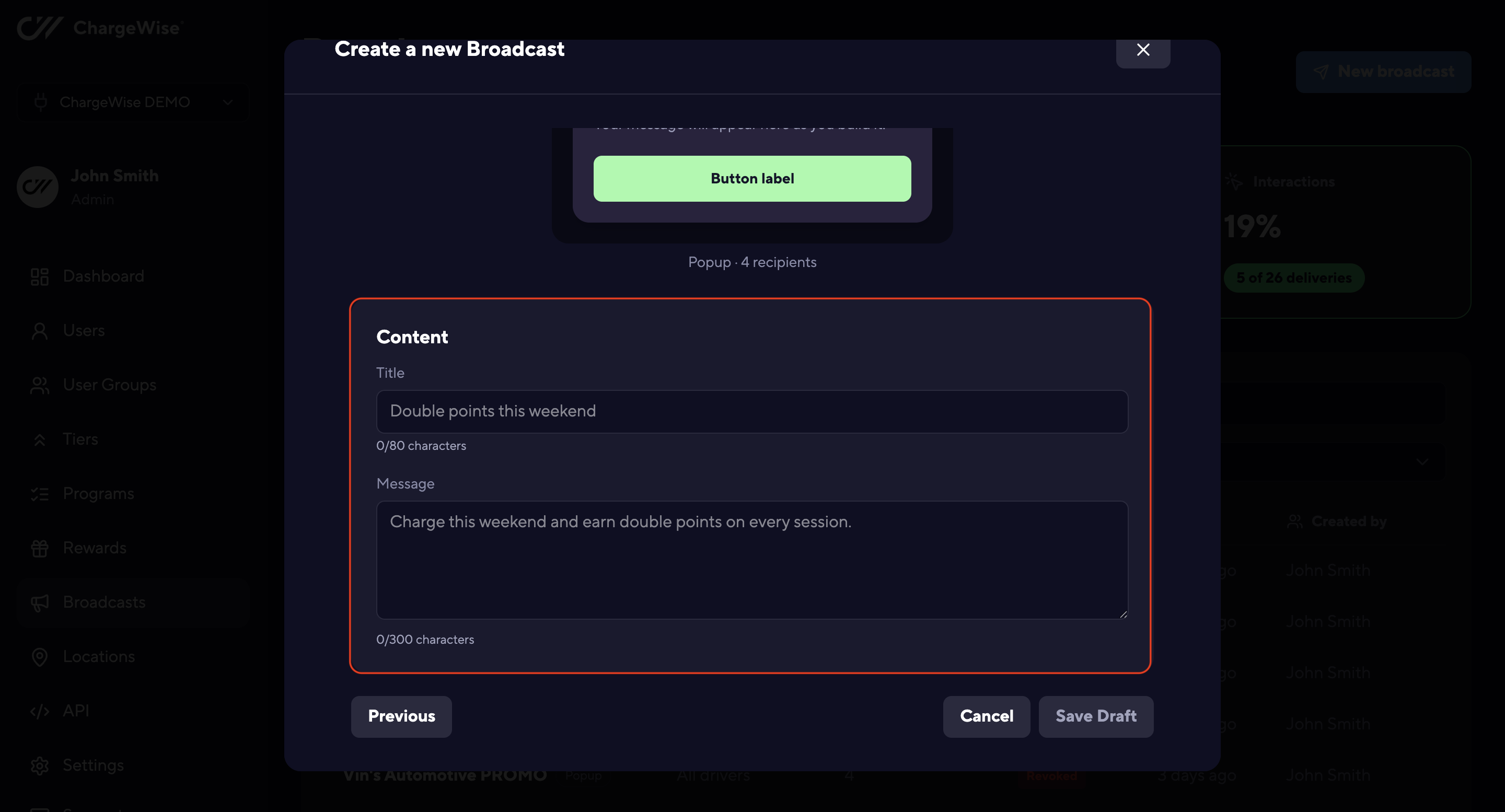The image size is (1505, 812).
Task: Click the Rewards gift icon
Action: [x=39, y=549]
